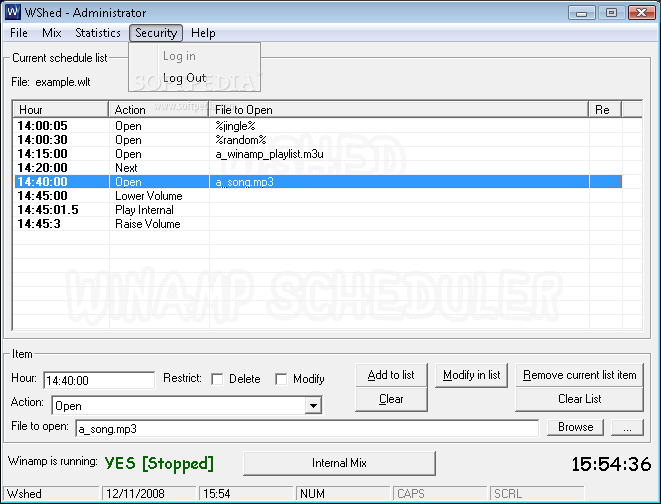Close the WShed window
Image resolution: width=661 pixels, height=504 pixels.
[641, 13]
